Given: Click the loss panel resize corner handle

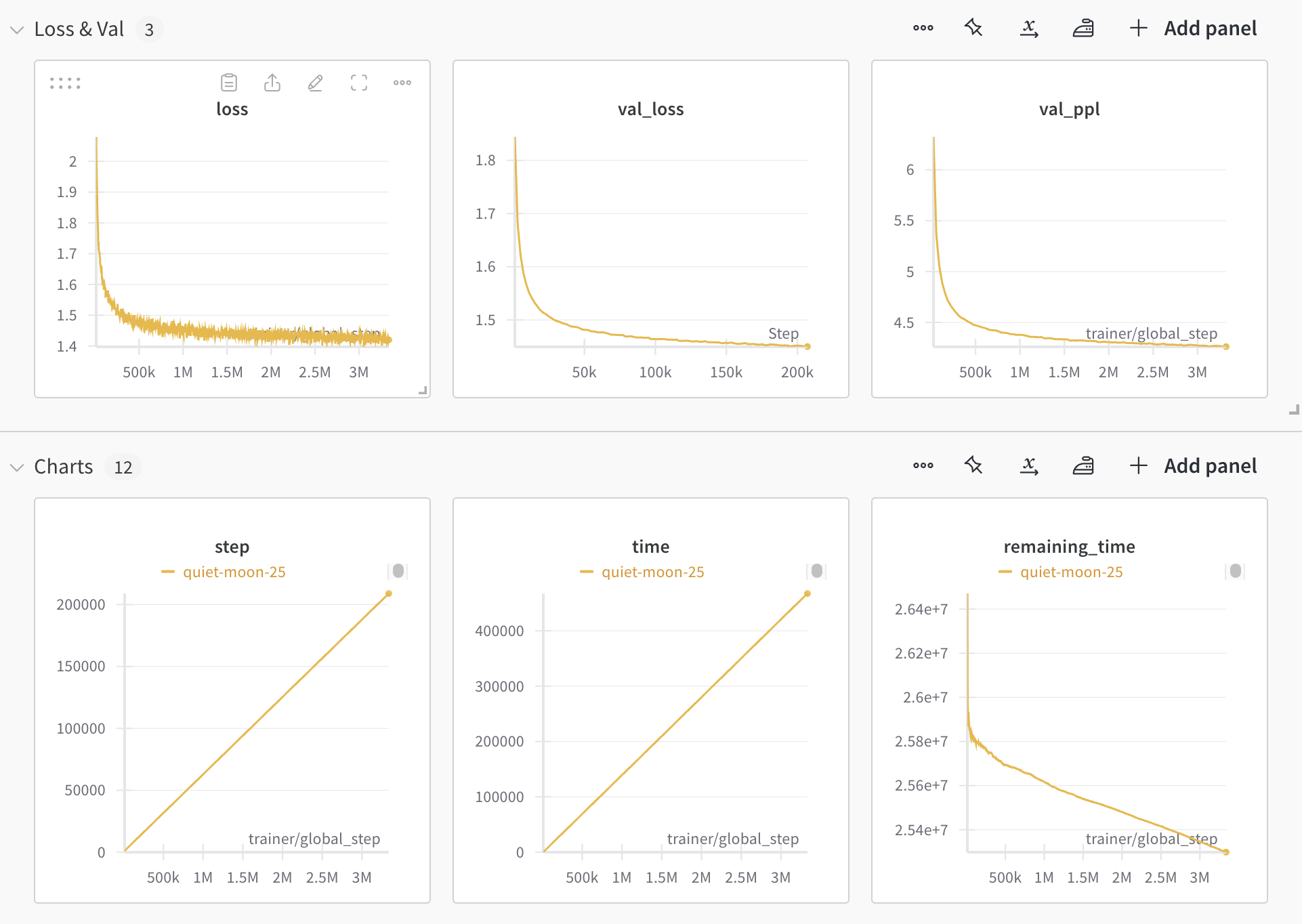Looking at the screenshot, I should pos(423,390).
